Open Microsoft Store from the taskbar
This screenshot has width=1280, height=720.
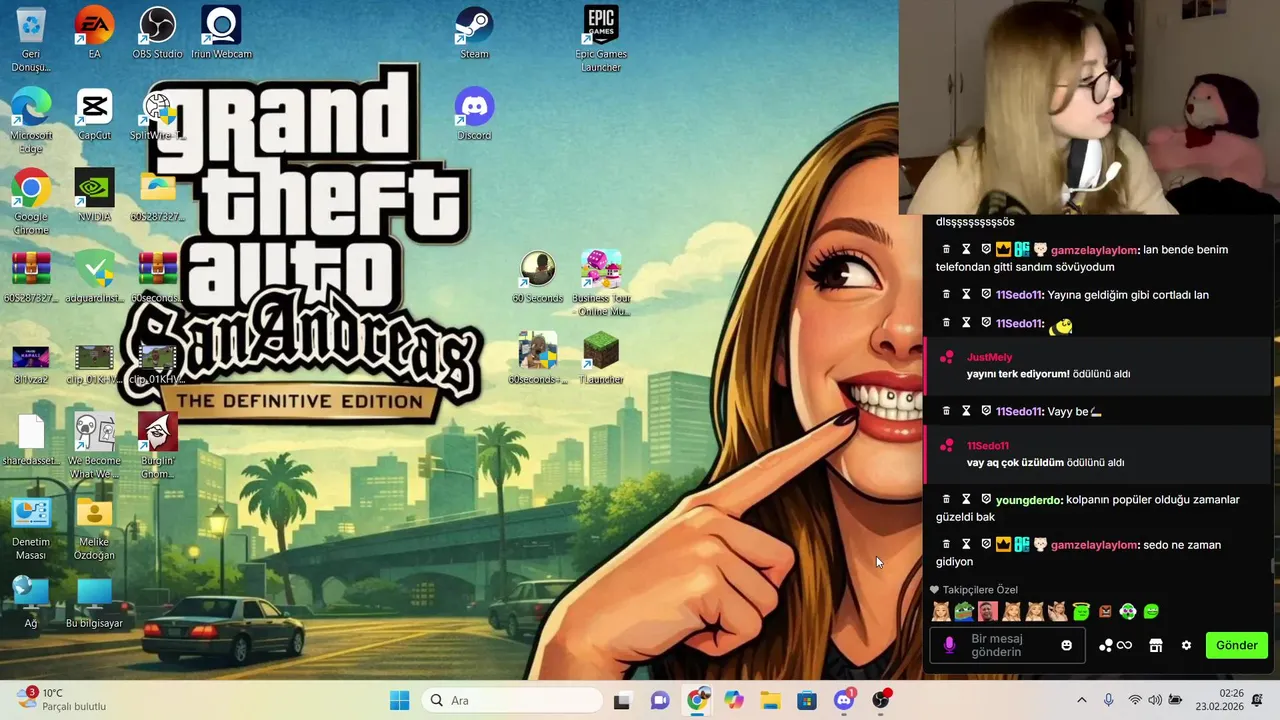807,700
